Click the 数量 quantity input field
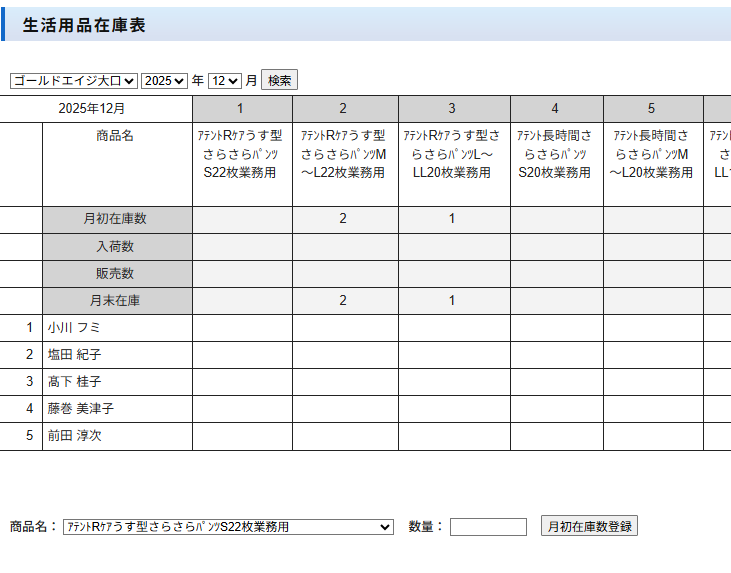Image resolution: width=731 pixels, height=573 pixels. click(488, 527)
